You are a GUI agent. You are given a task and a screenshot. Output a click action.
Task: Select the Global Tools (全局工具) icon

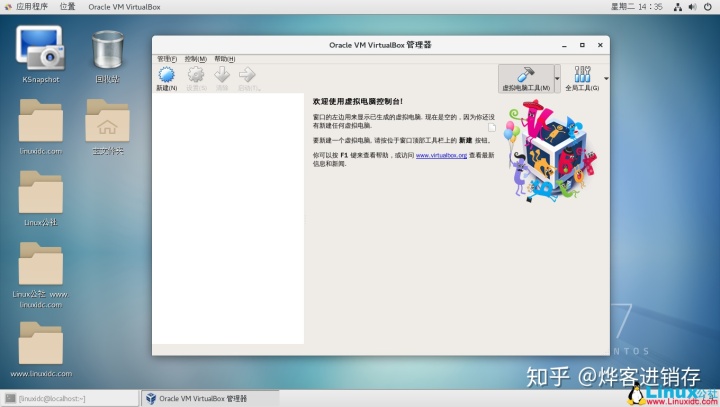click(582, 78)
